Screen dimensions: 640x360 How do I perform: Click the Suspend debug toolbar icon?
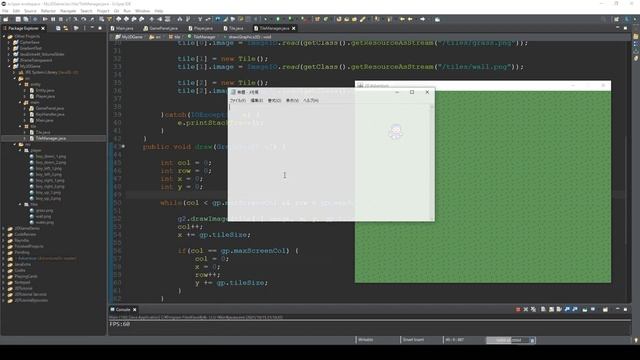53,19
